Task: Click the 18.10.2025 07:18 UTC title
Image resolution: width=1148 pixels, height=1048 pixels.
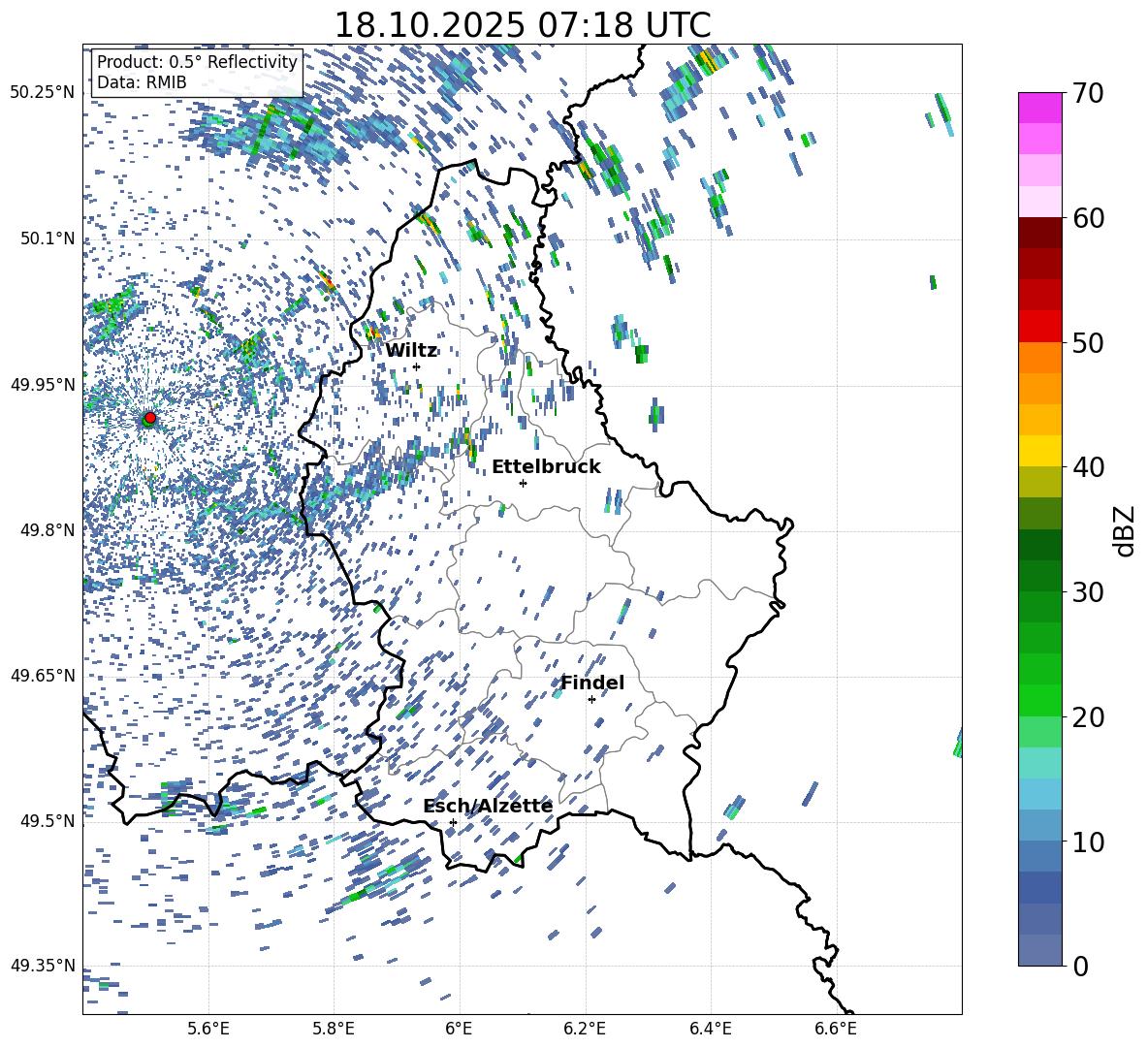Action: (522, 25)
